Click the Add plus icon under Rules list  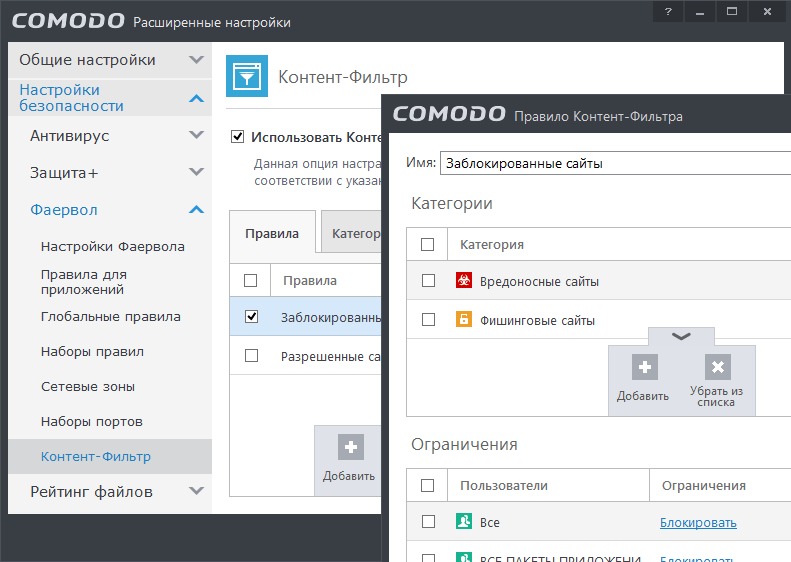point(351,447)
